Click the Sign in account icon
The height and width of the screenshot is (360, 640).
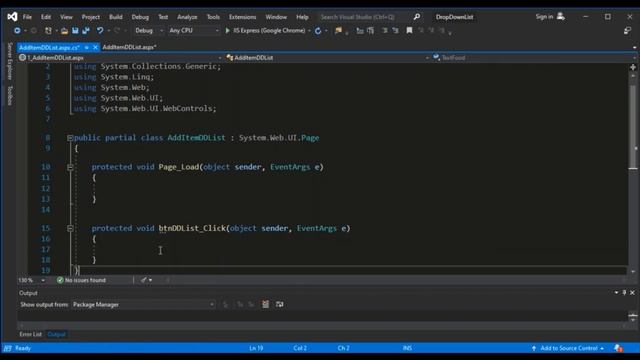pos(561,17)
